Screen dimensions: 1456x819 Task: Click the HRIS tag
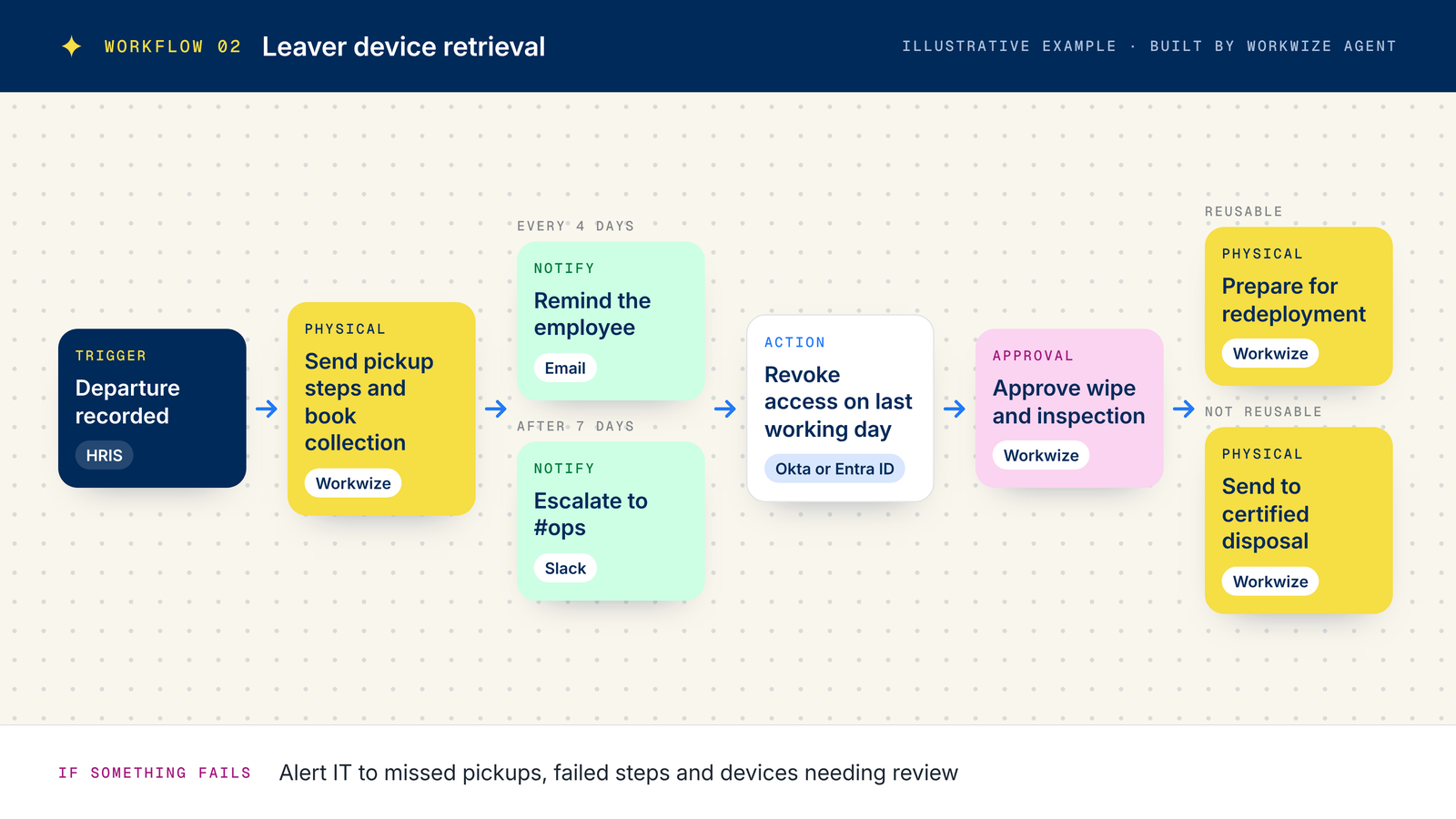tap(104, 455)
